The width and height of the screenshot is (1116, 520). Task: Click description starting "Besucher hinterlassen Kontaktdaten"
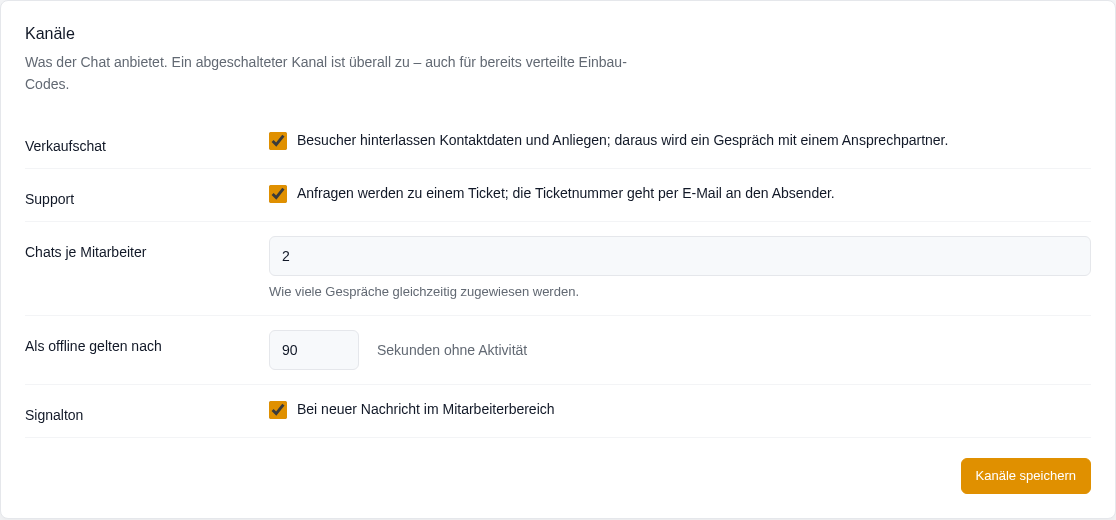pyautogui.click(x=623, y=140)
